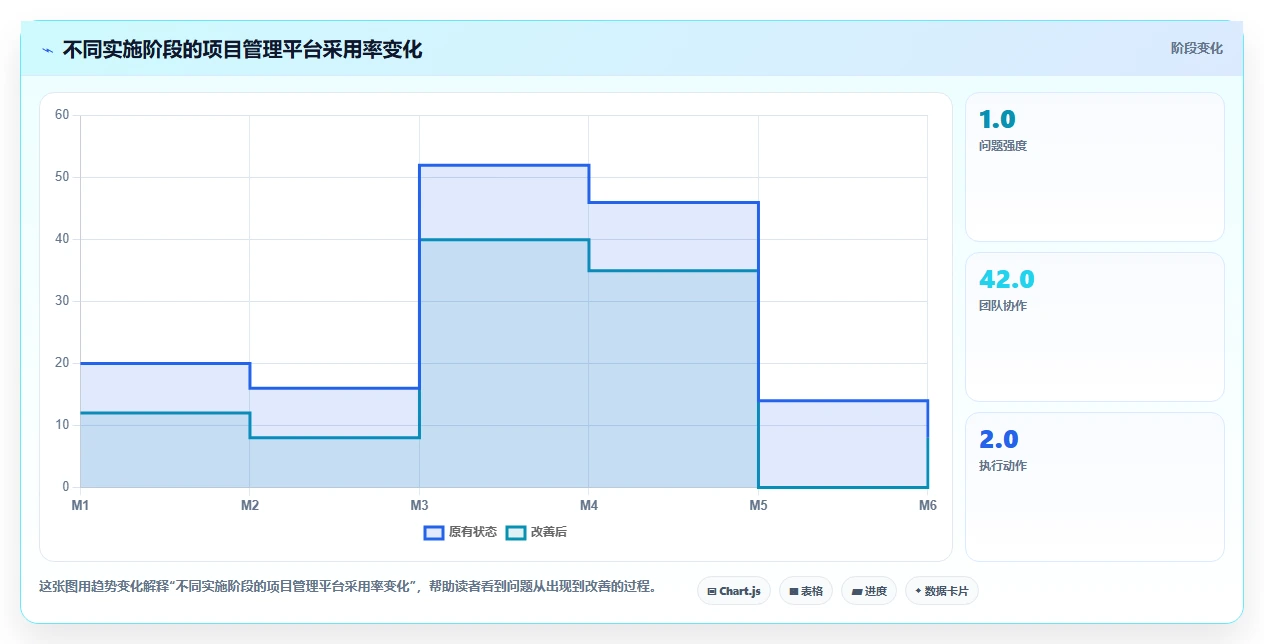This screenshot has width=1264, height=644.
Task: Click the M6 x-axis label
Action: click(x=928, y=506)
